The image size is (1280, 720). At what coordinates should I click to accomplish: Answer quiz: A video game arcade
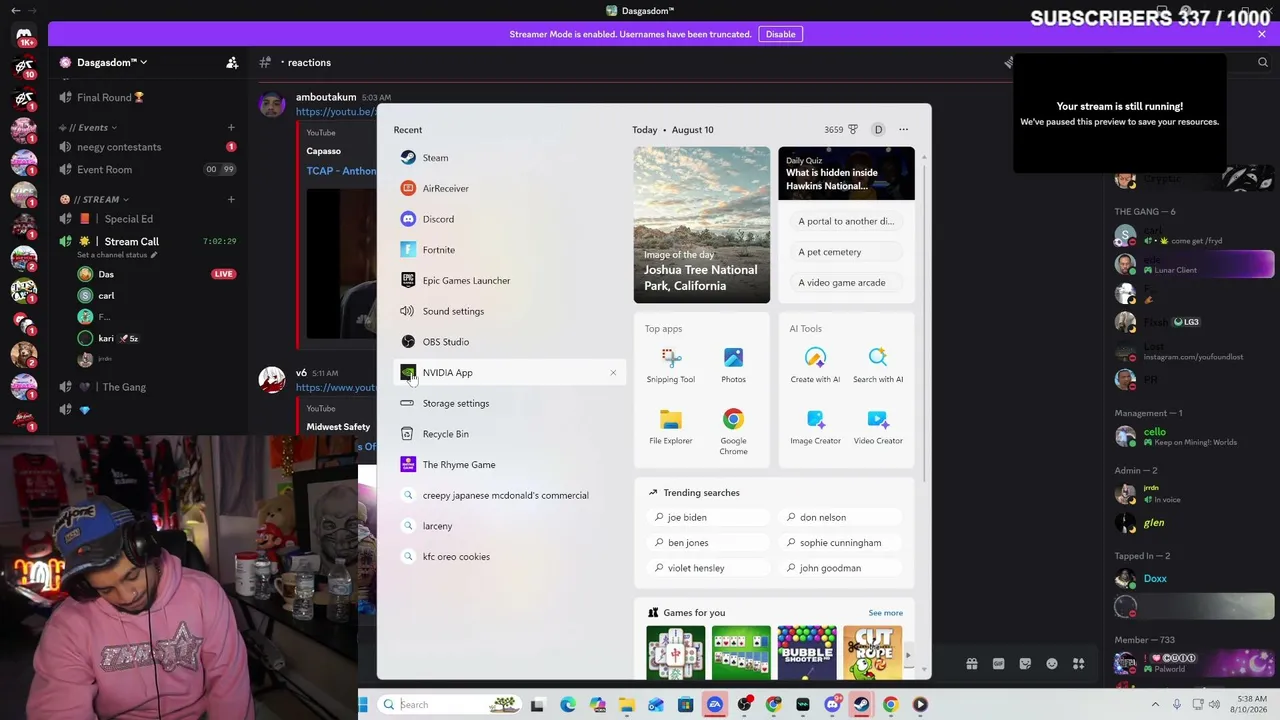(x=846, y=283)
